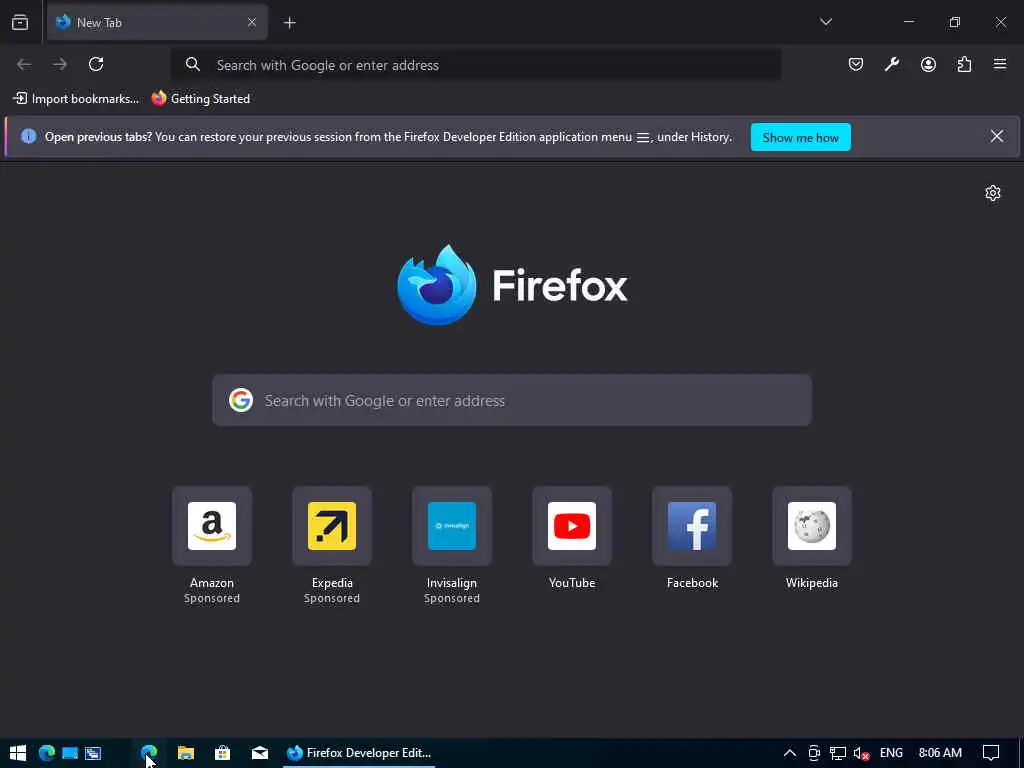Click the Amazon label text
This screenshot has width=1024, height=768.
[212, 583]
